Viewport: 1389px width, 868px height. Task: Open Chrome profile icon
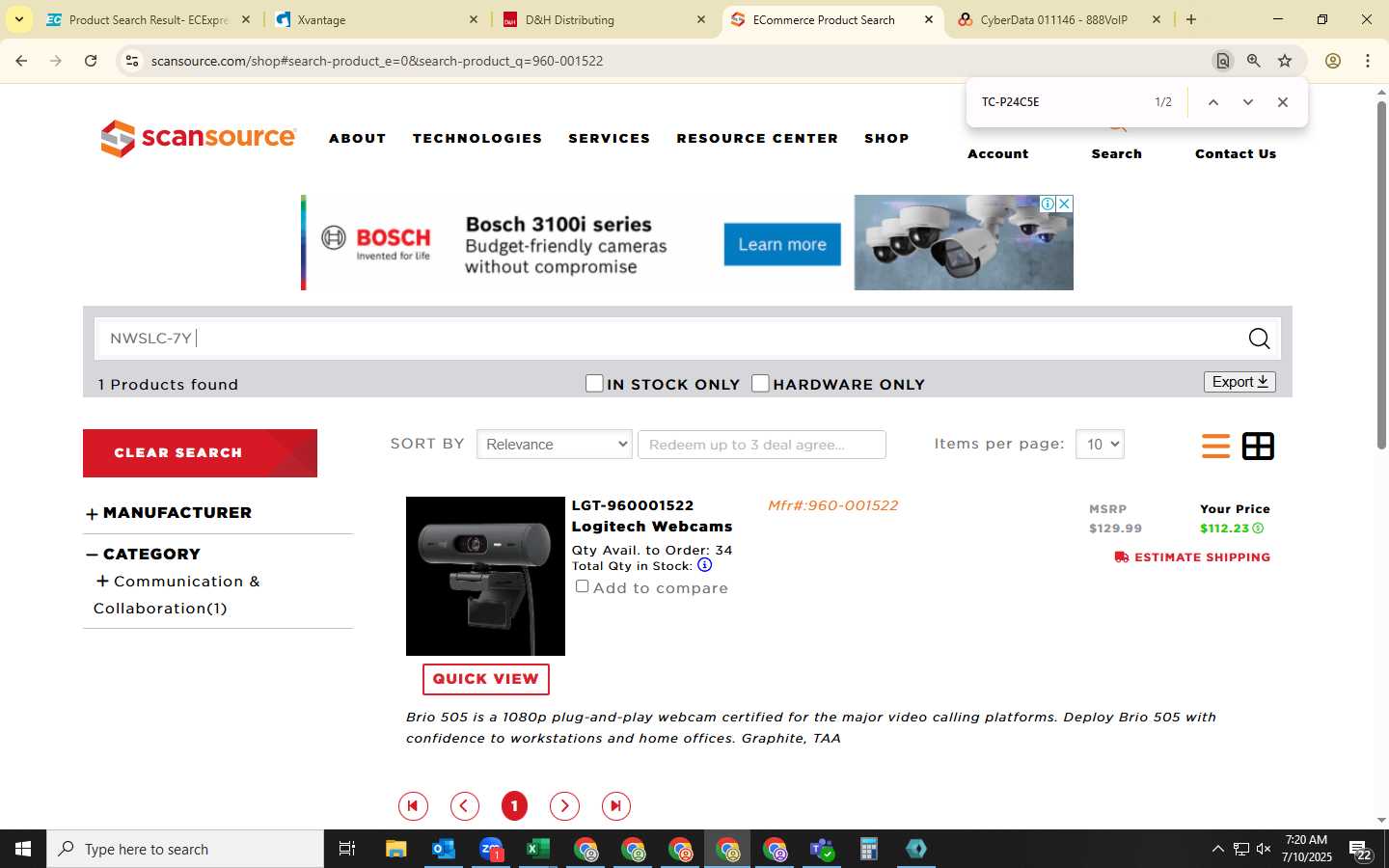click(x=1333, y=61)
